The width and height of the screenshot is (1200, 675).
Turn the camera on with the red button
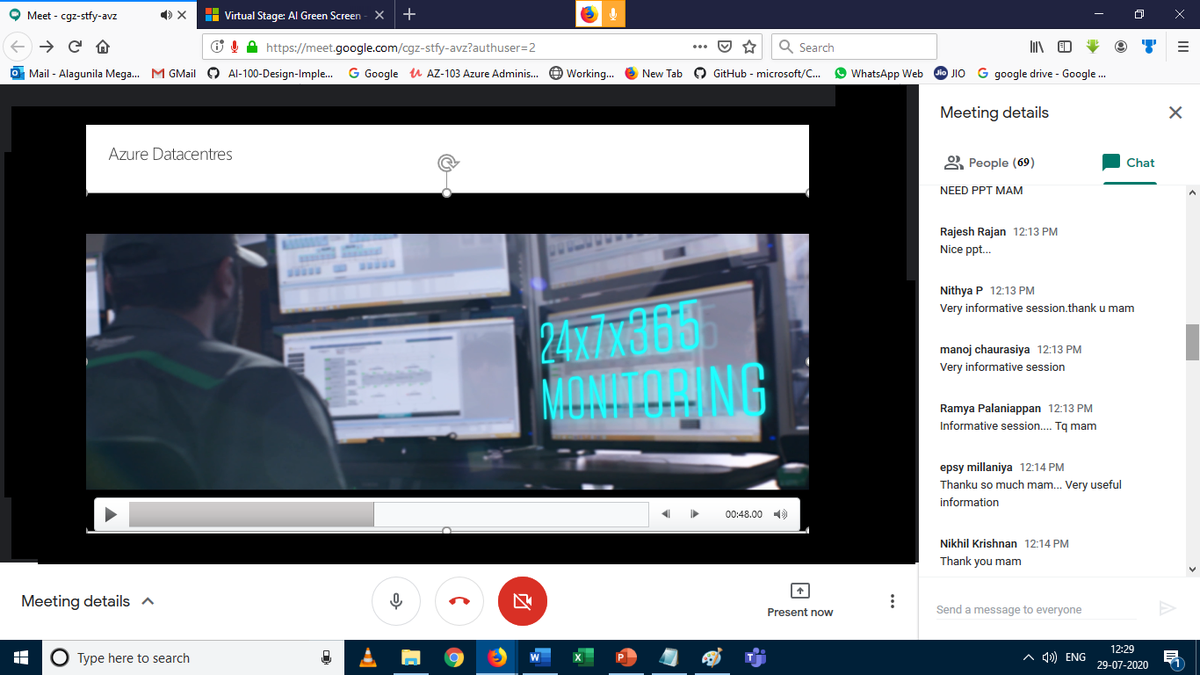[522, 601]
